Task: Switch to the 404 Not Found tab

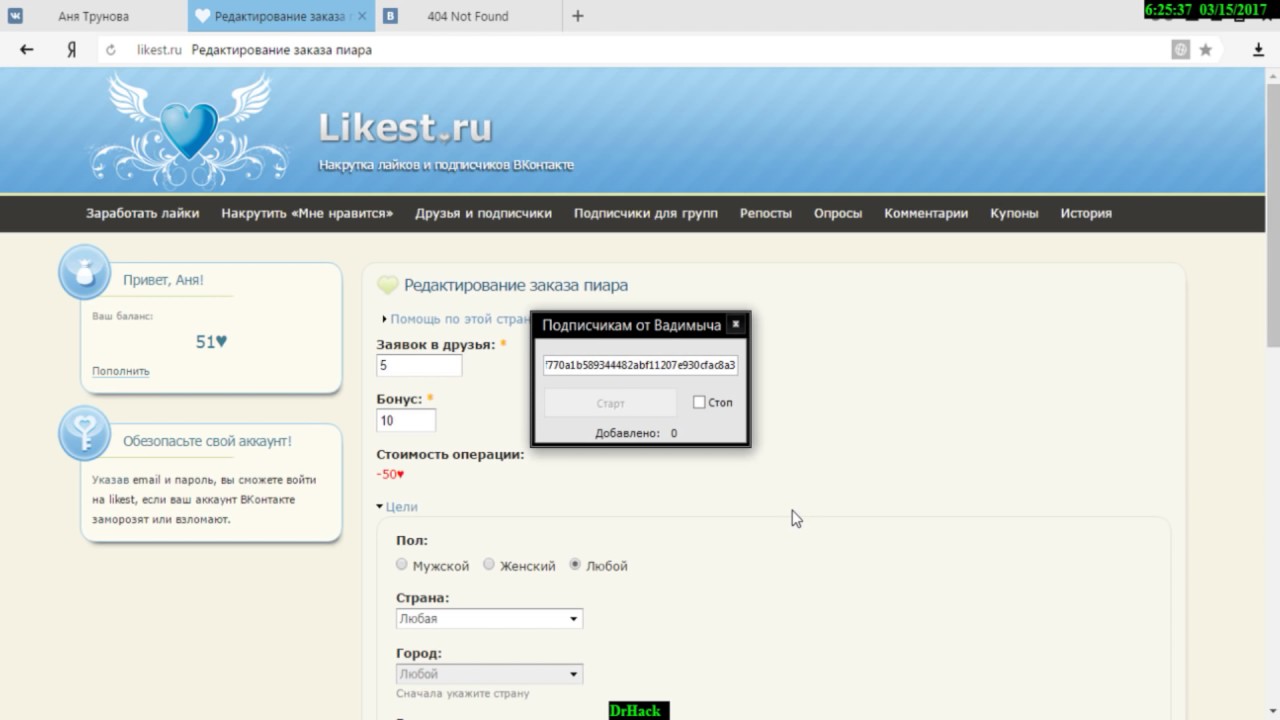Action: coord(467,16)
